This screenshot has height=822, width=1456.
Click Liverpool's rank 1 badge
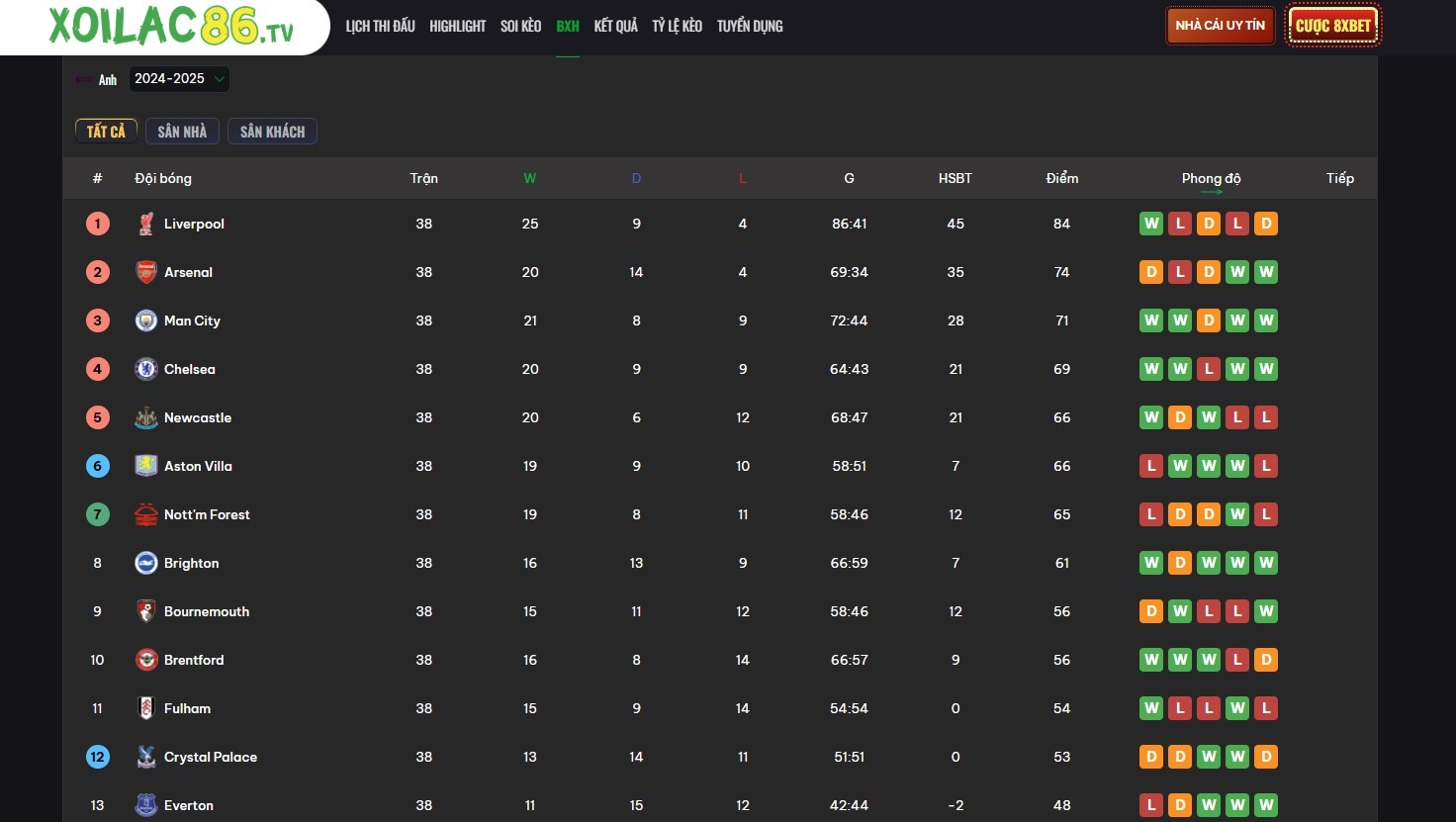(x=97, y=224)
